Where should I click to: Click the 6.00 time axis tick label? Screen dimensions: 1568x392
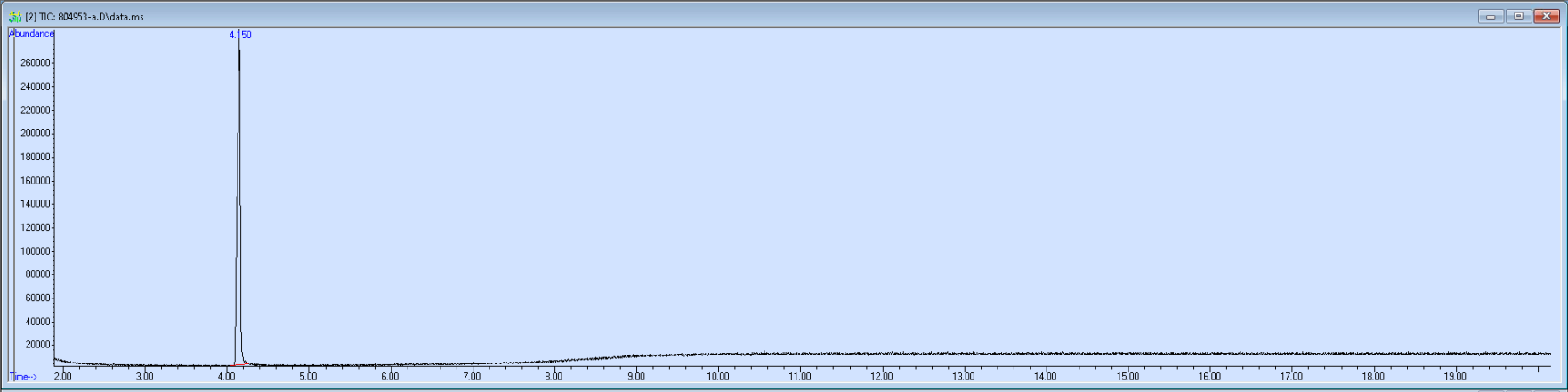(x=390, y=377)
